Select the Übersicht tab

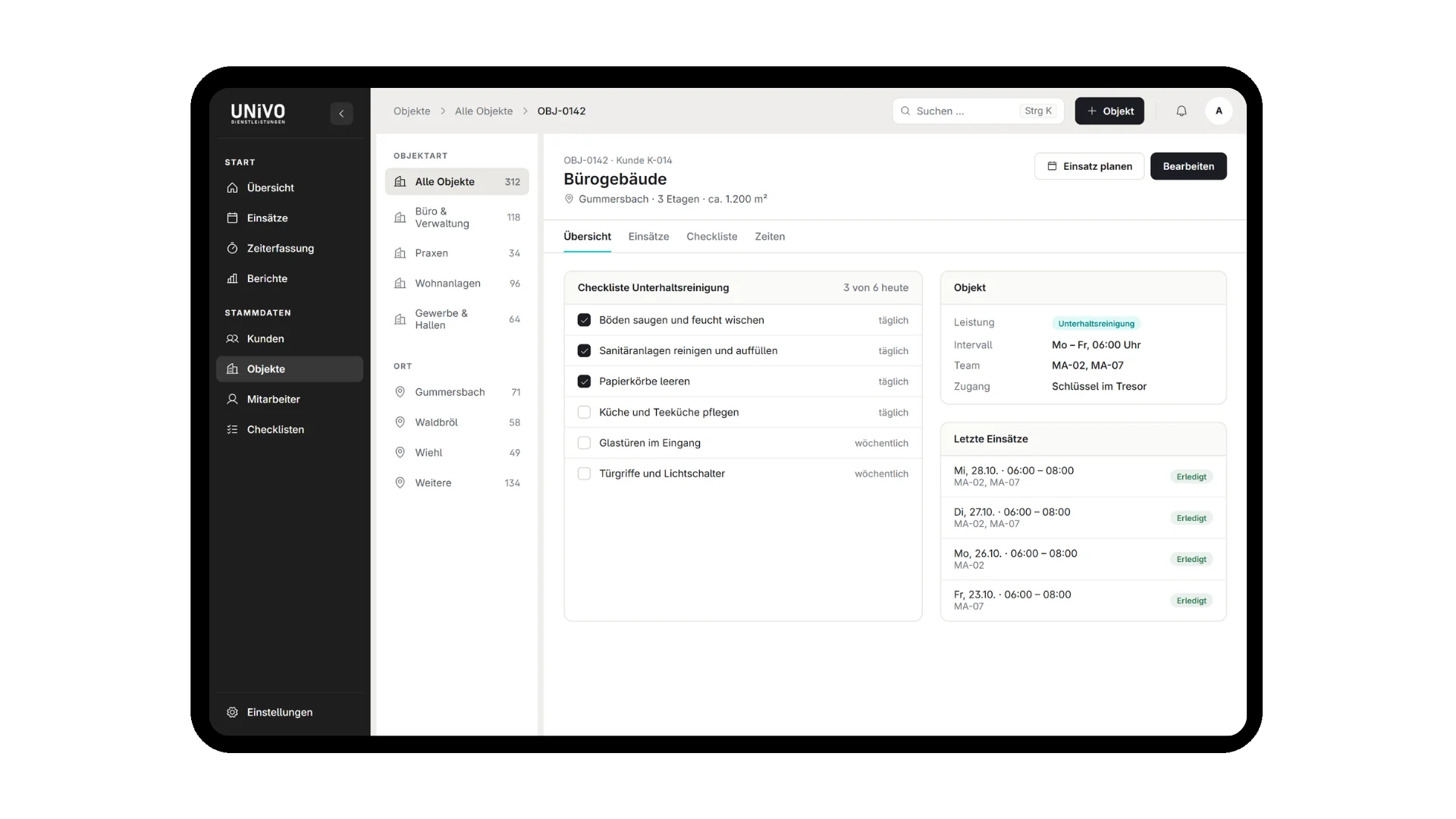point(587,237)
